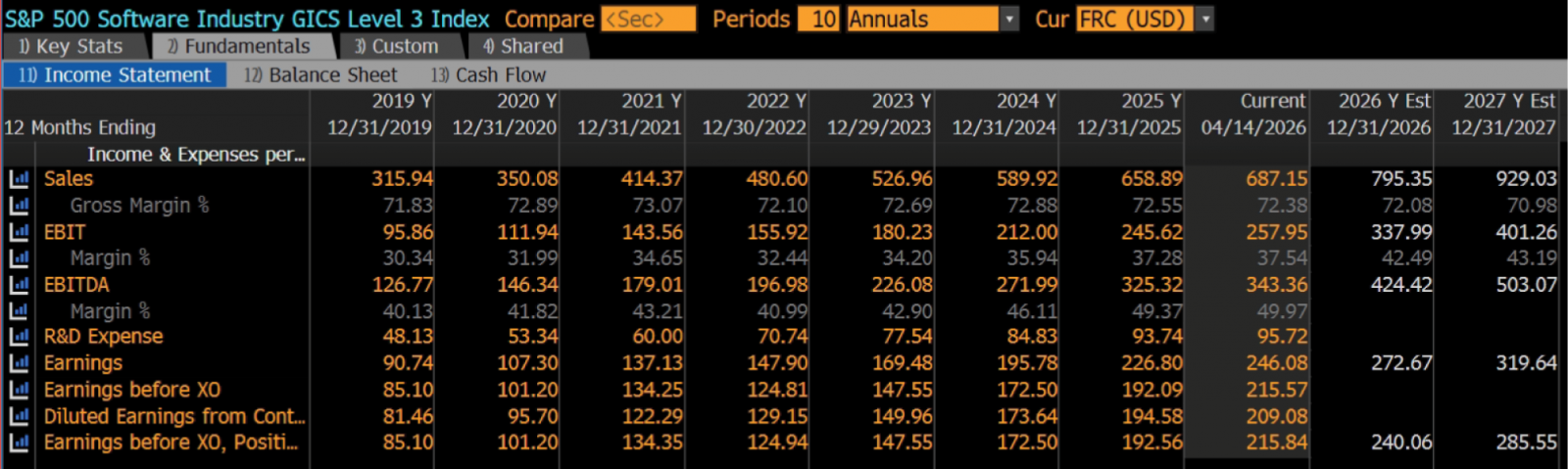This screenshot has height=469, width=1568.
Task: Open the currency FRC (USD) dropdown arrow
Action: (x=1205, y=20)
